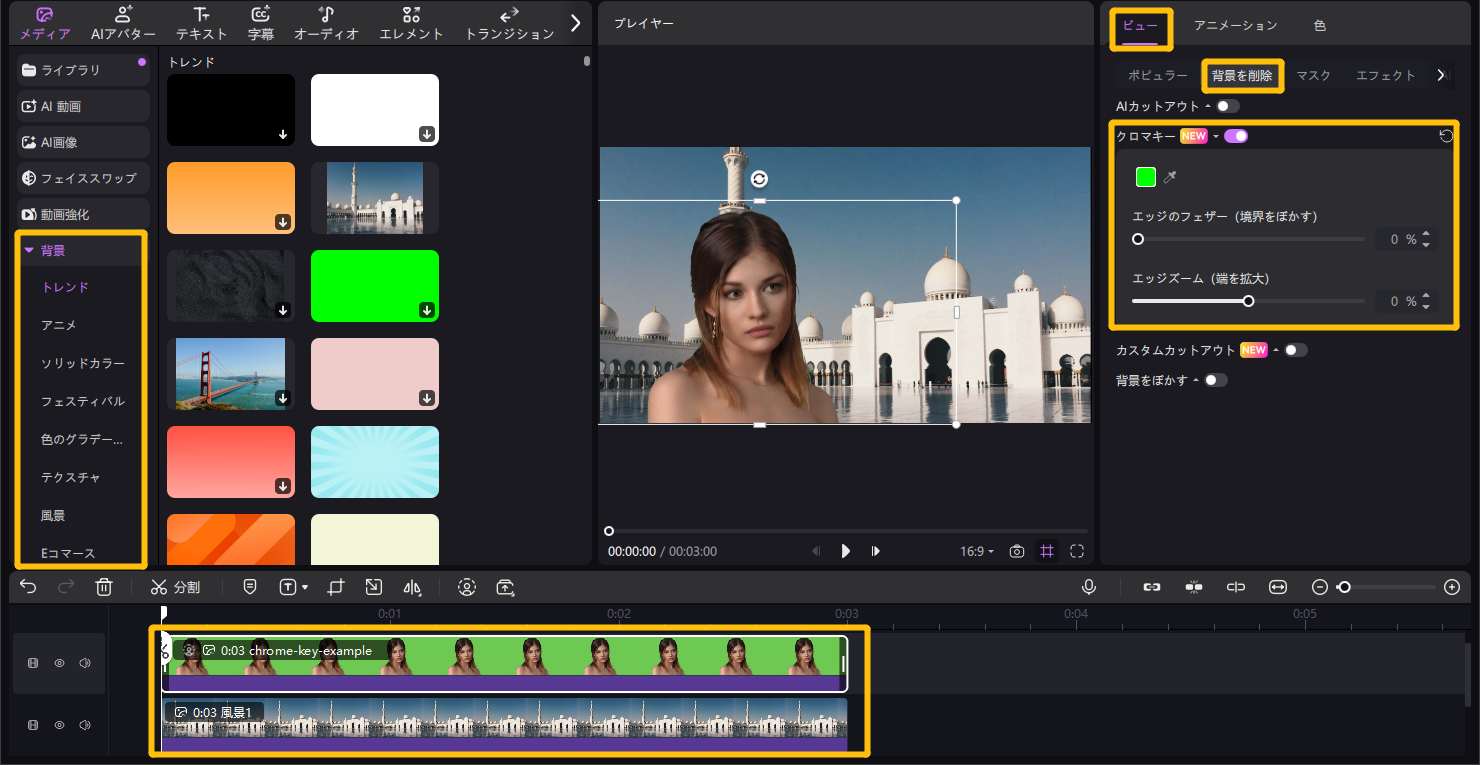Open the 16:9 aspect ratio dropdown
The image size is (1480, 765).
[977, 551]
